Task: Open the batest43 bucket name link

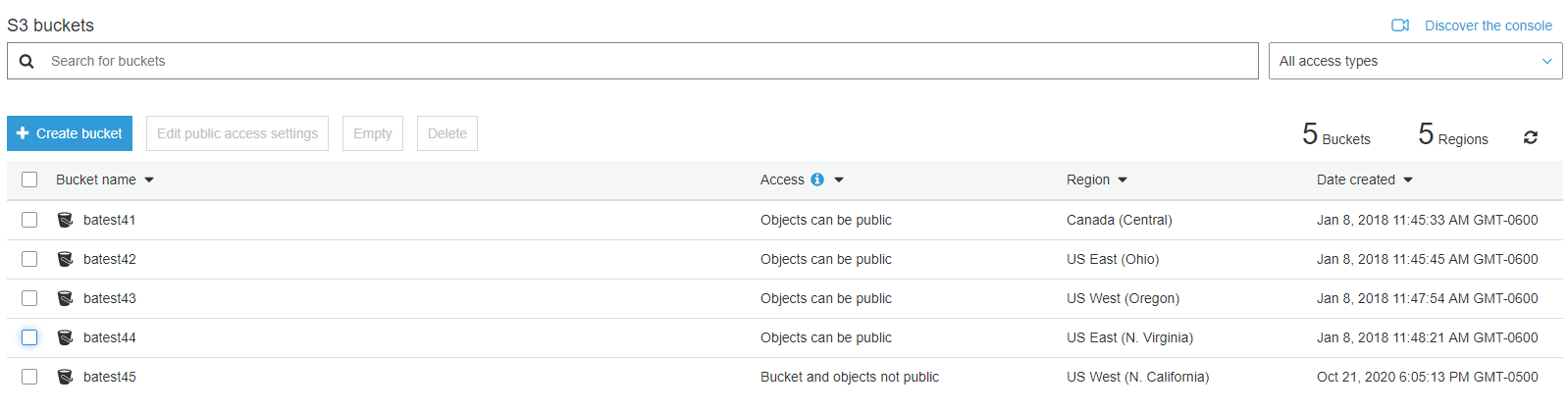Action: [x=110, y=298]
